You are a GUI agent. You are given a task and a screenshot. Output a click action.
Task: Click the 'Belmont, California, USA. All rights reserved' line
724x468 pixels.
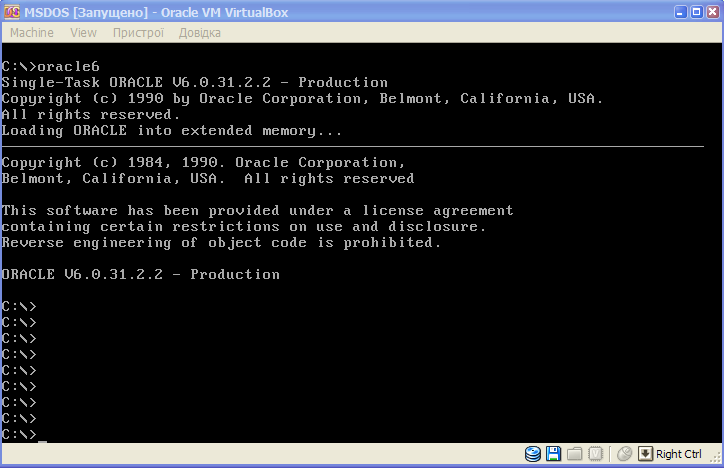pyautogui.click(x=208, y=179)
